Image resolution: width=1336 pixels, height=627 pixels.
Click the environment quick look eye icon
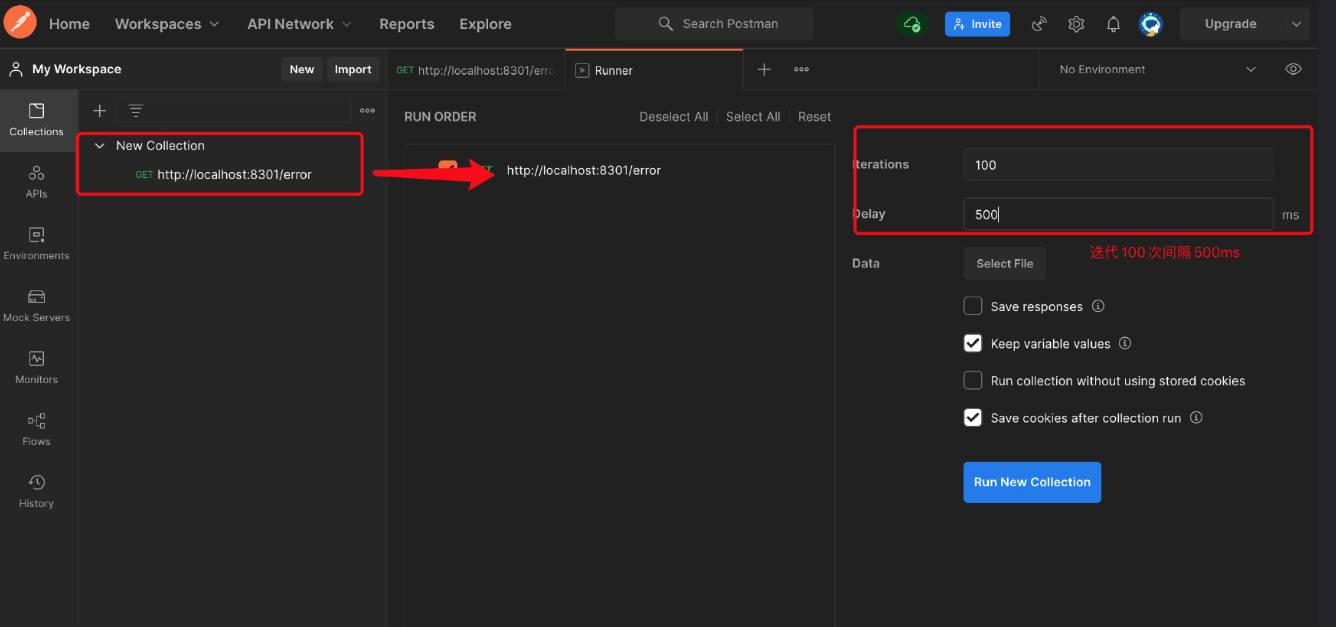tap(1293, 69)
